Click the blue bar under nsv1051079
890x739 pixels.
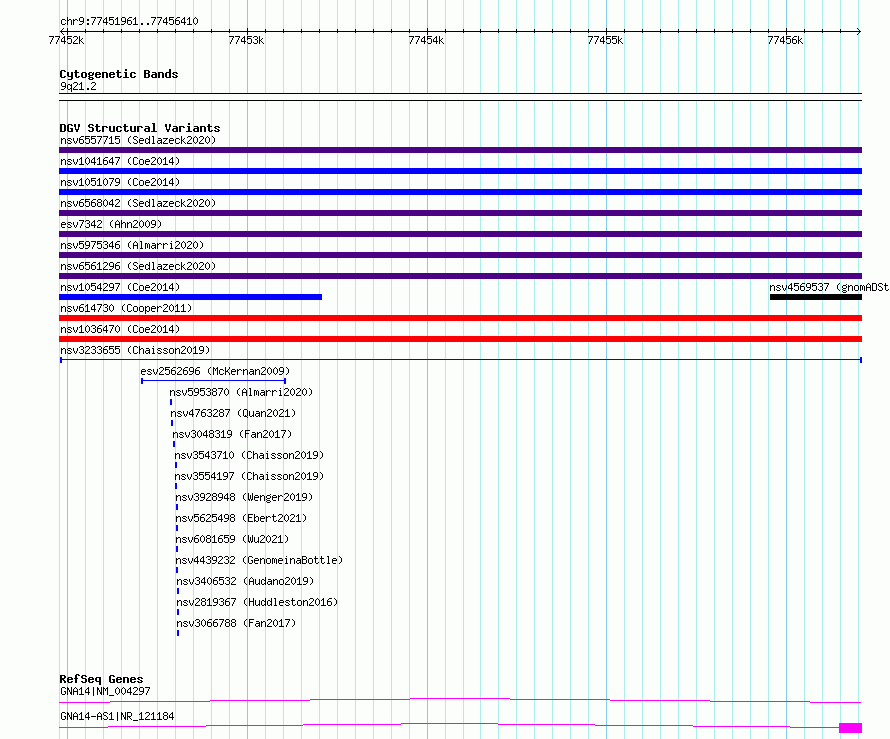pyautogui.click(x=460, y=192)
